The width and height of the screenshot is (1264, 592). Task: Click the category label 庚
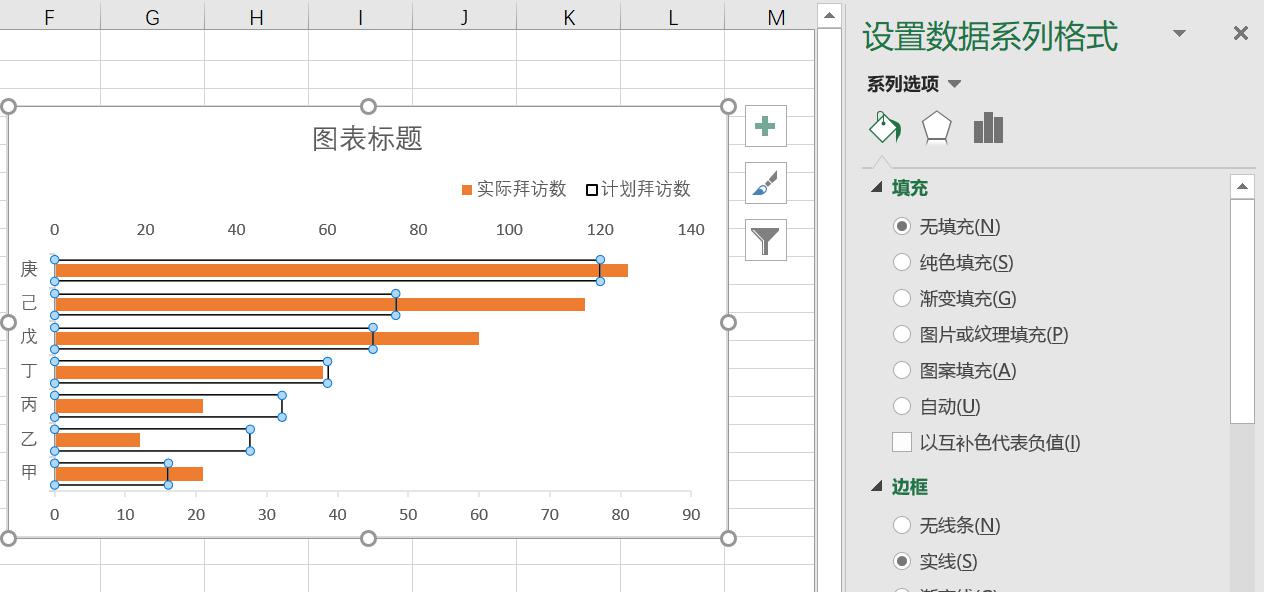pyautogui.click(x=29, y=269)
